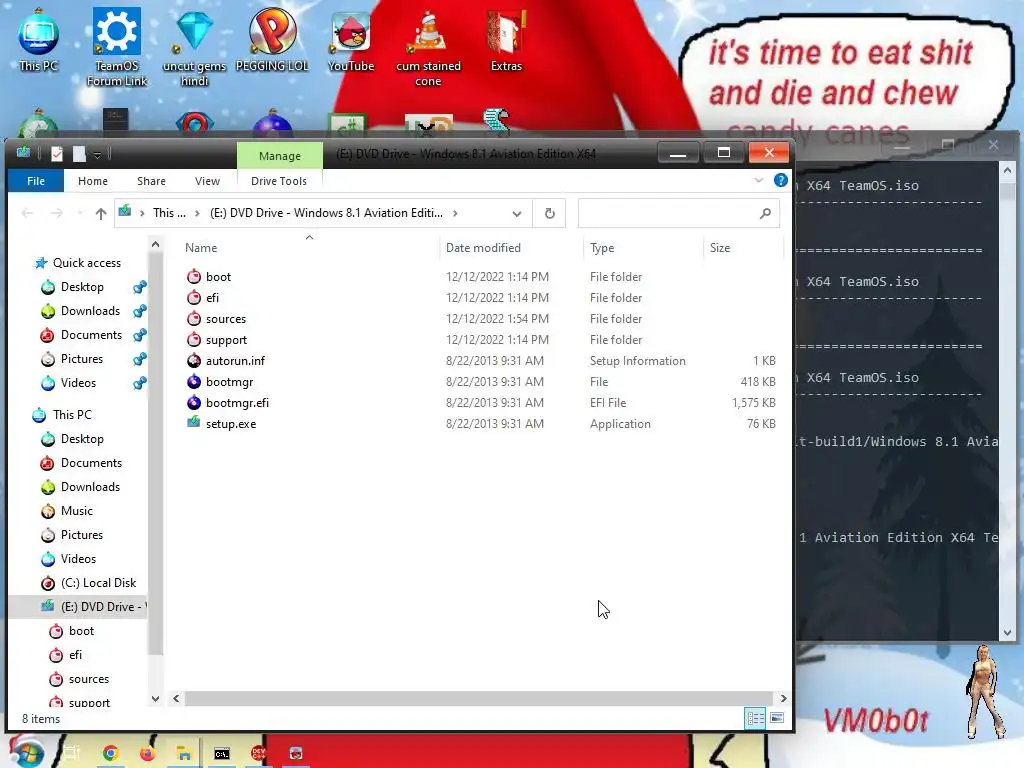The height and width of the screenshot is (768, 1024).
Task: Open address bar history dropdown
Action: point(517,214)
